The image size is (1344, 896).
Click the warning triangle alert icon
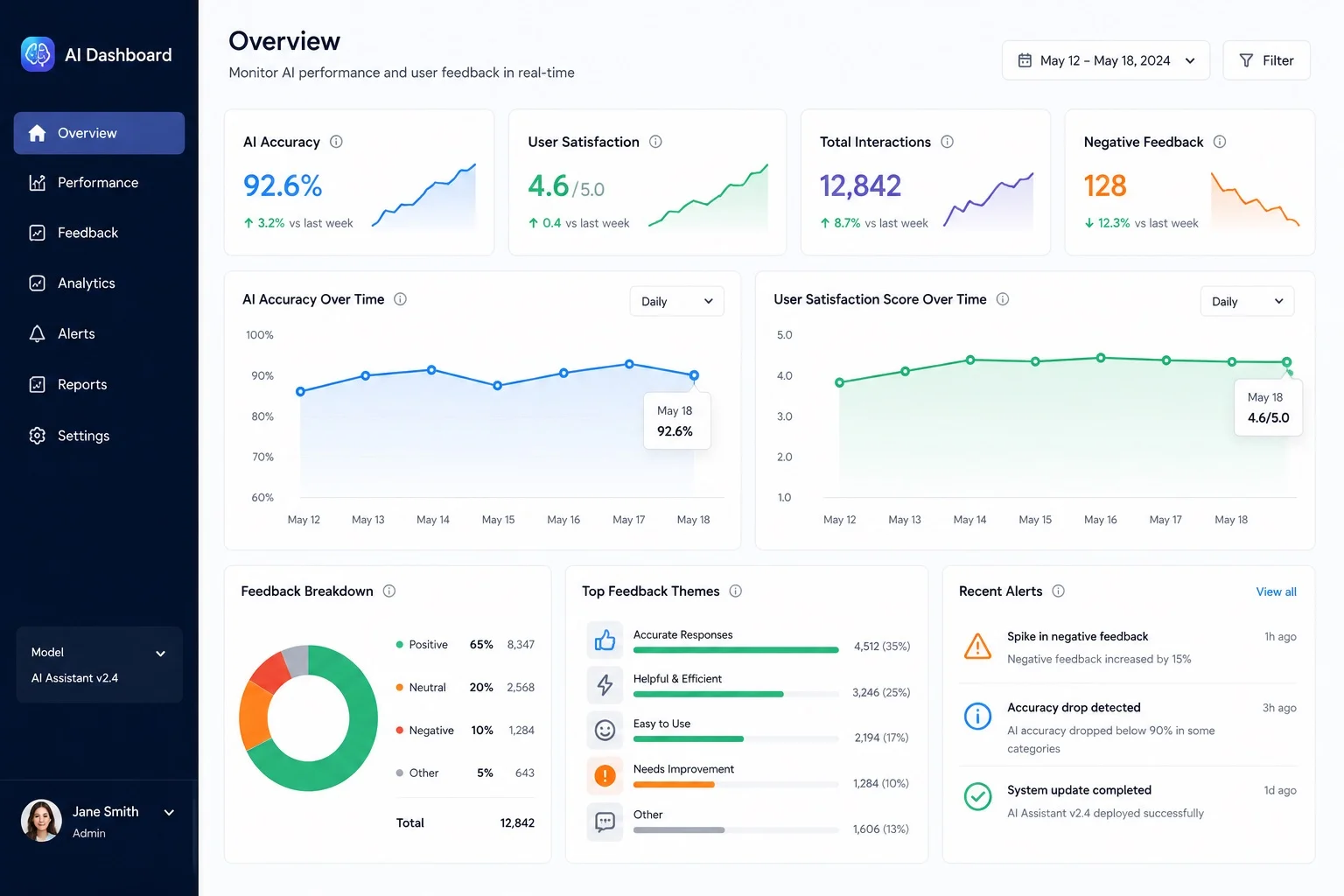[977, 647]
